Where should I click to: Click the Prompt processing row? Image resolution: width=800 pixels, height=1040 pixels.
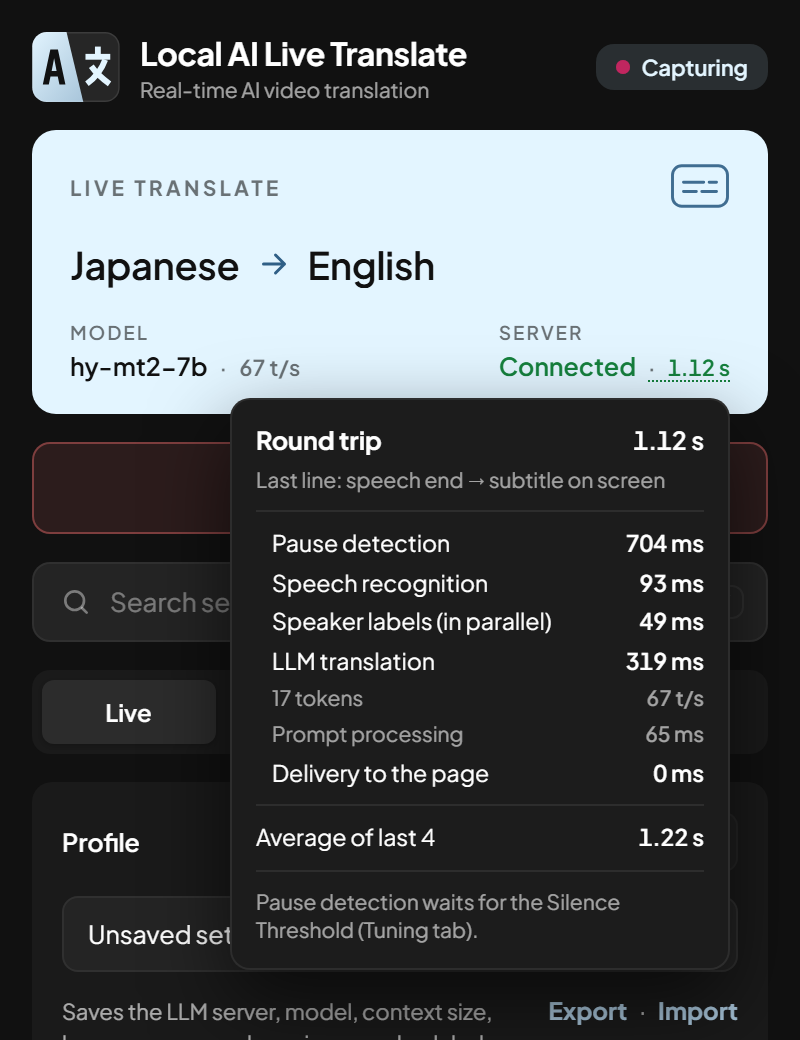coord(488,734)
